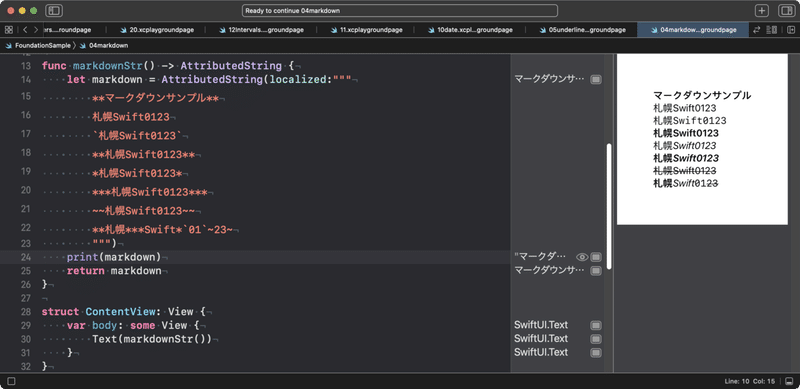Open FoundationSample breadcrumb menu
Screen dimensions: 800x389
pos(43,45)
